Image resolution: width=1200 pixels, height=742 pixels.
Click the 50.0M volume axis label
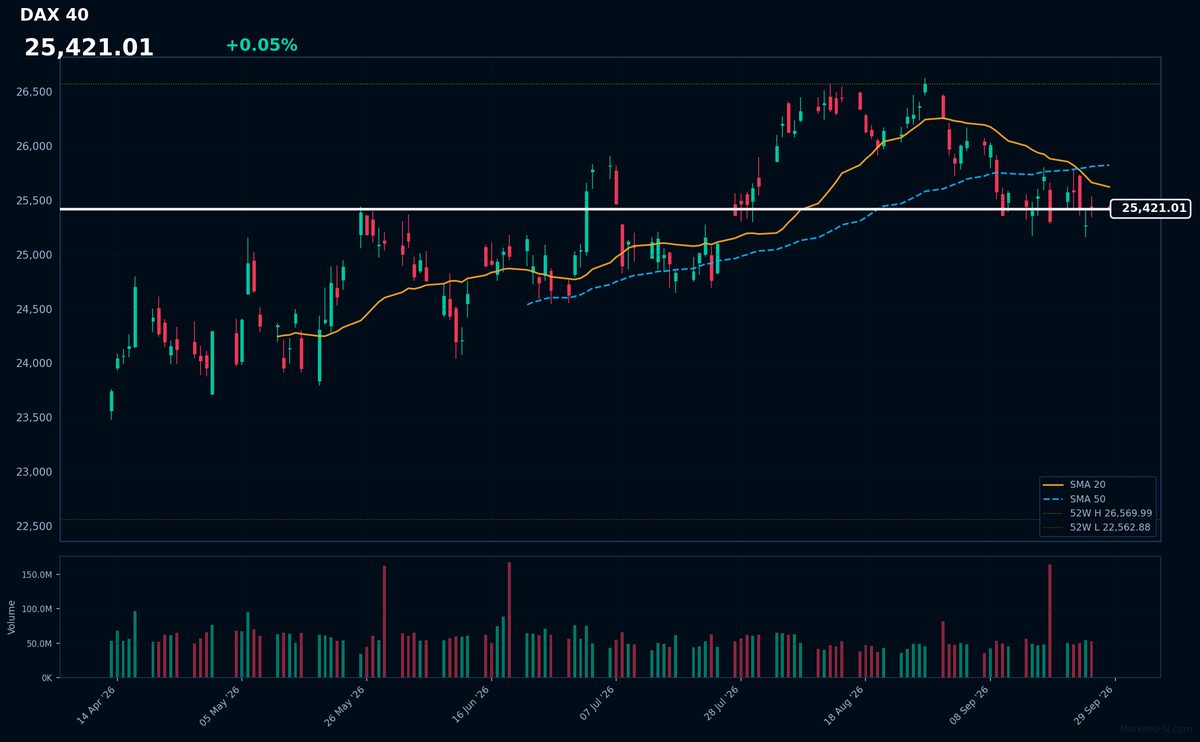[39, 644]
